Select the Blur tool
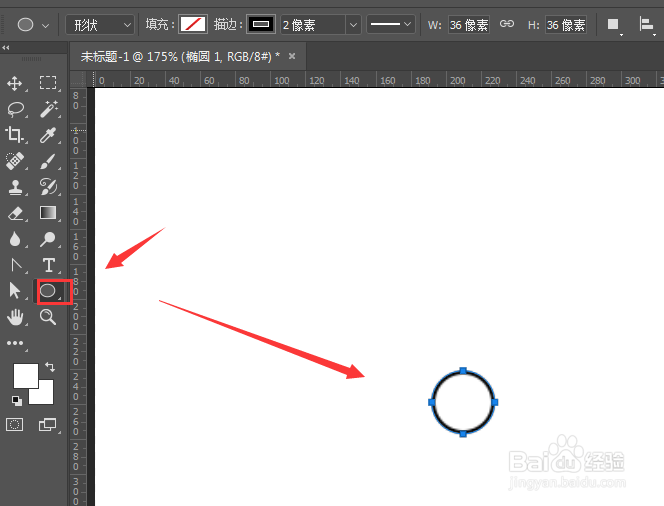 (x=15, y=239)
